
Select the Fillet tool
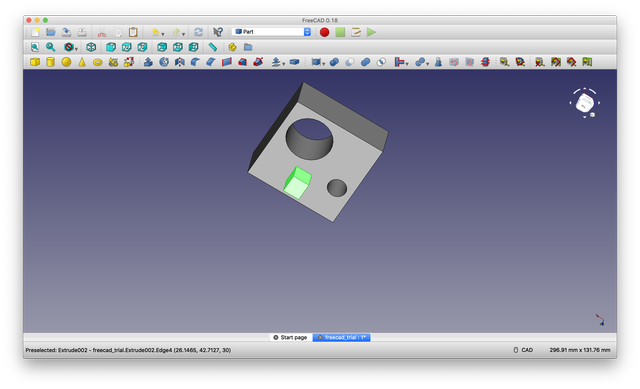[x=195, y=62]
